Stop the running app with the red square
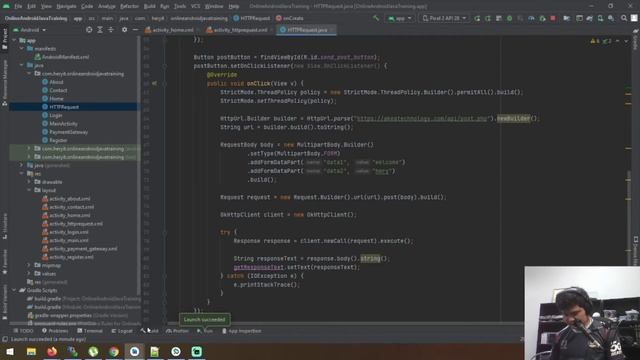Viewport: 640px width, 360px height. pos(553,18)
